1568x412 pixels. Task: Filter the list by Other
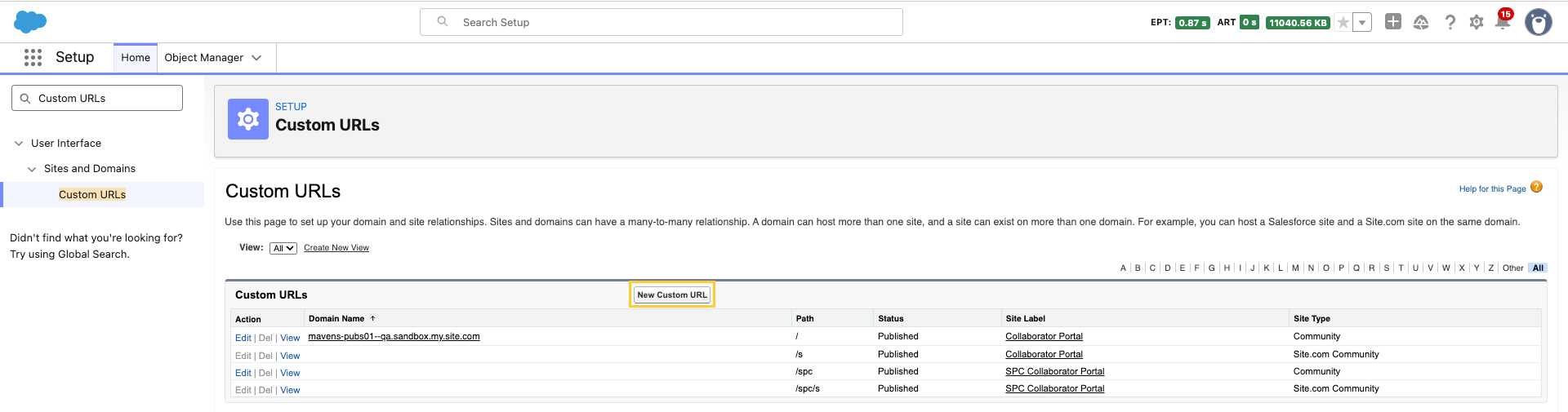coord(1512,268)
